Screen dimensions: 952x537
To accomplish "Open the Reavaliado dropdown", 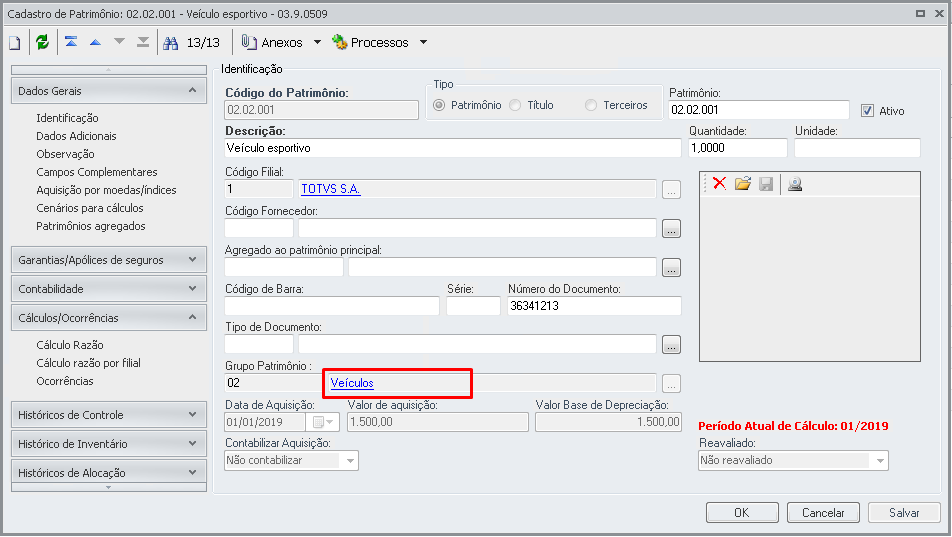I will (x=880, y=460).
